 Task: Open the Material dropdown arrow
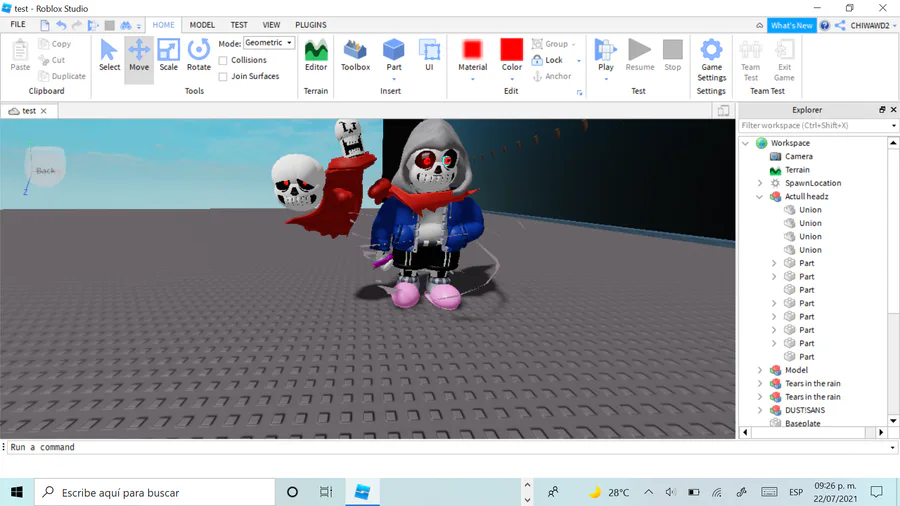(472, 79)
